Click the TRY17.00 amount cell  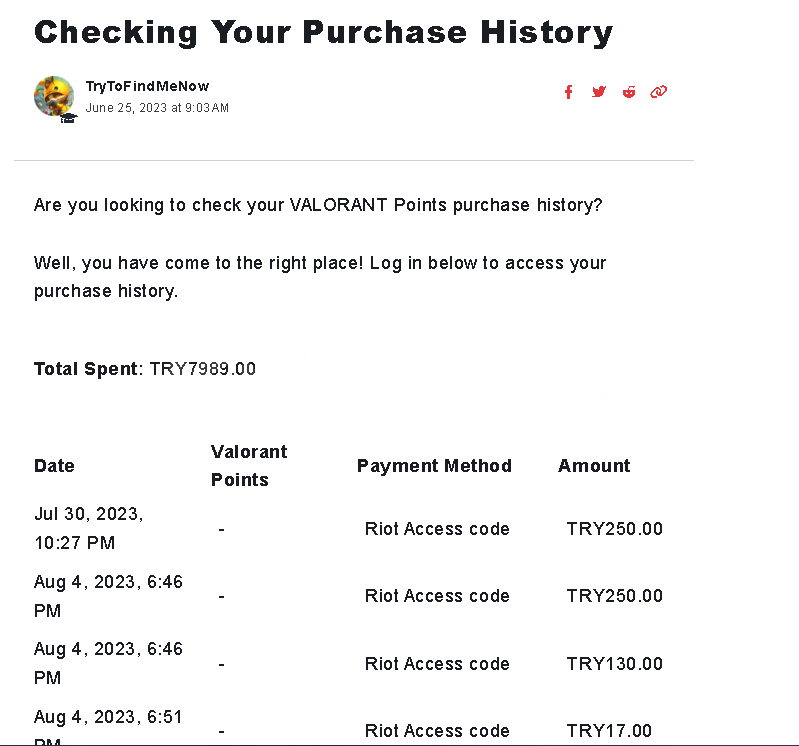click(x=609, y=731)
